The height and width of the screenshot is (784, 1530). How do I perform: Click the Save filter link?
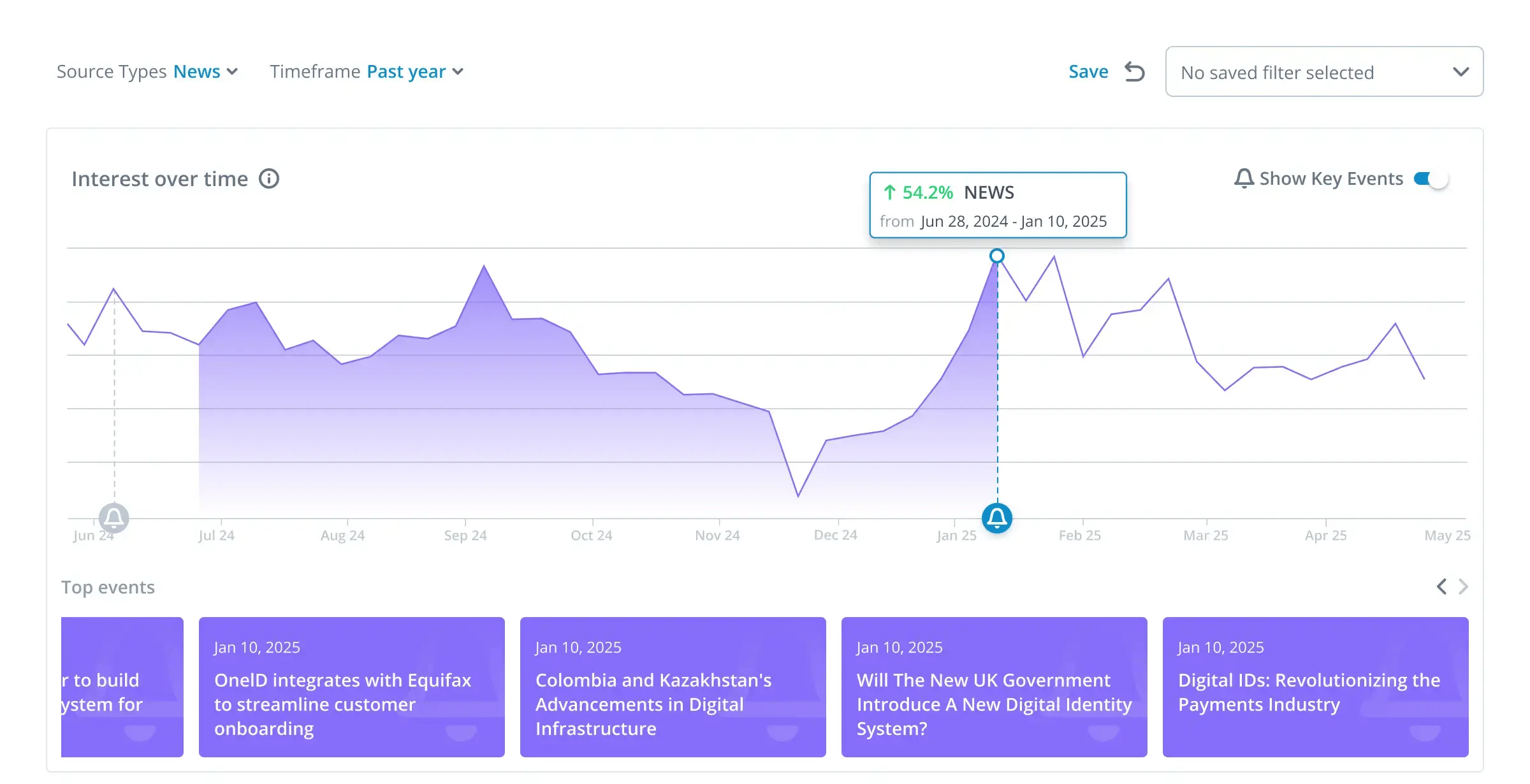pyautogui.click(x=1088, y=71)
